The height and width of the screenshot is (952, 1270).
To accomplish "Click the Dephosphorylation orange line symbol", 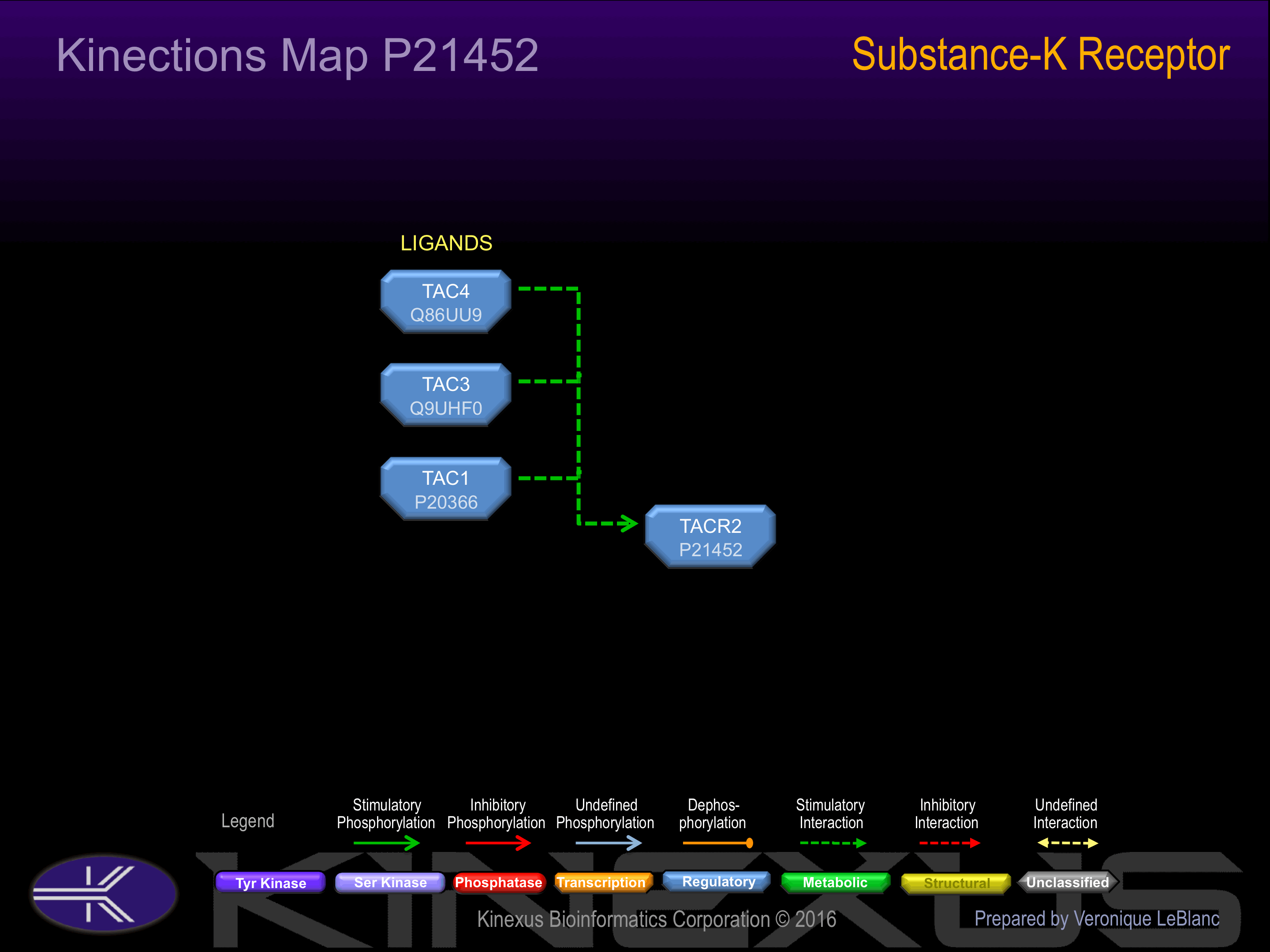I will tap(717, 843).
